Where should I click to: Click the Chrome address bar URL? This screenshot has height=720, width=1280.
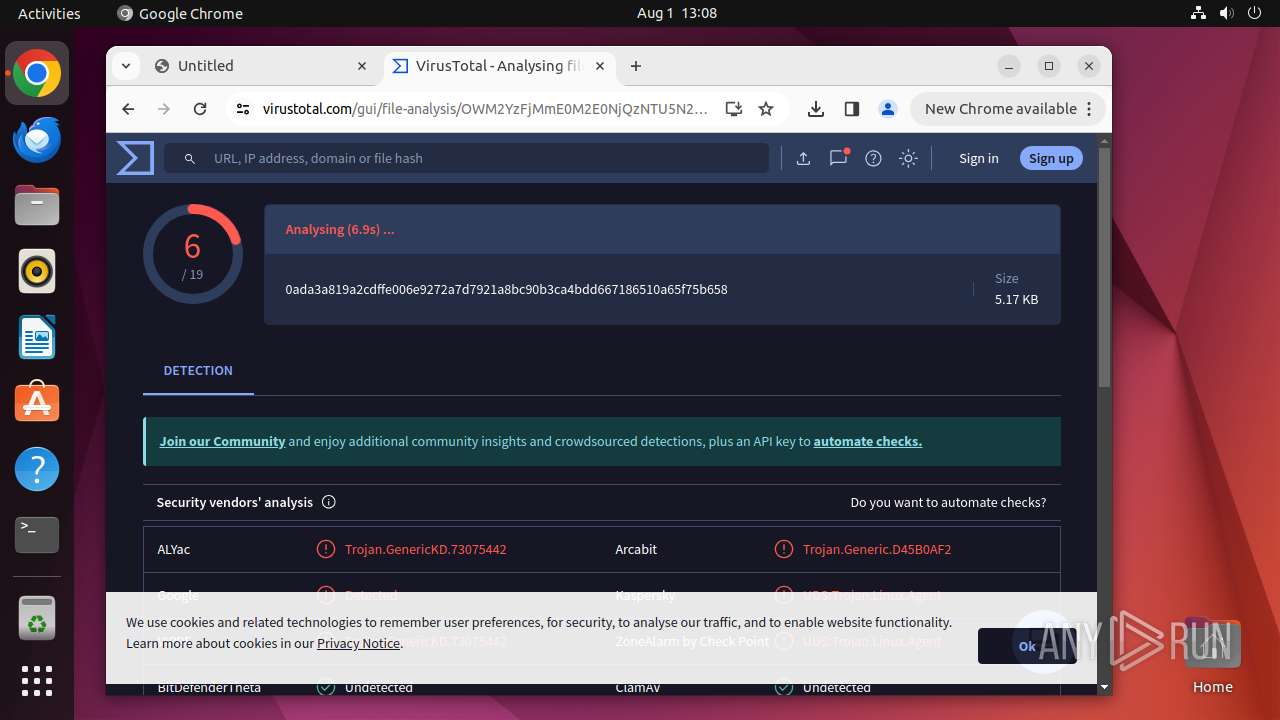(485, 109)
